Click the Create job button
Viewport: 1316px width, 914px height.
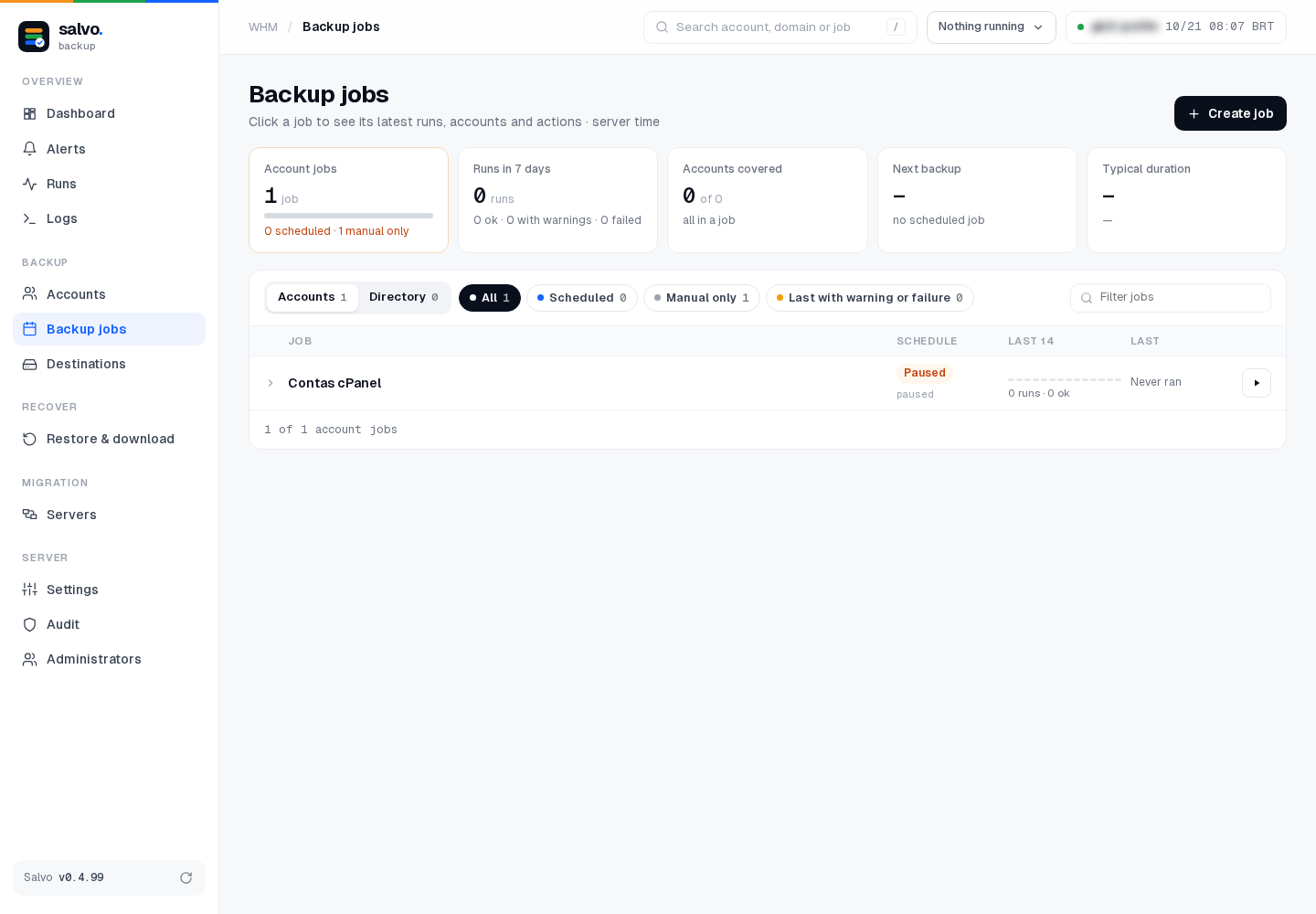(1230, 113)
